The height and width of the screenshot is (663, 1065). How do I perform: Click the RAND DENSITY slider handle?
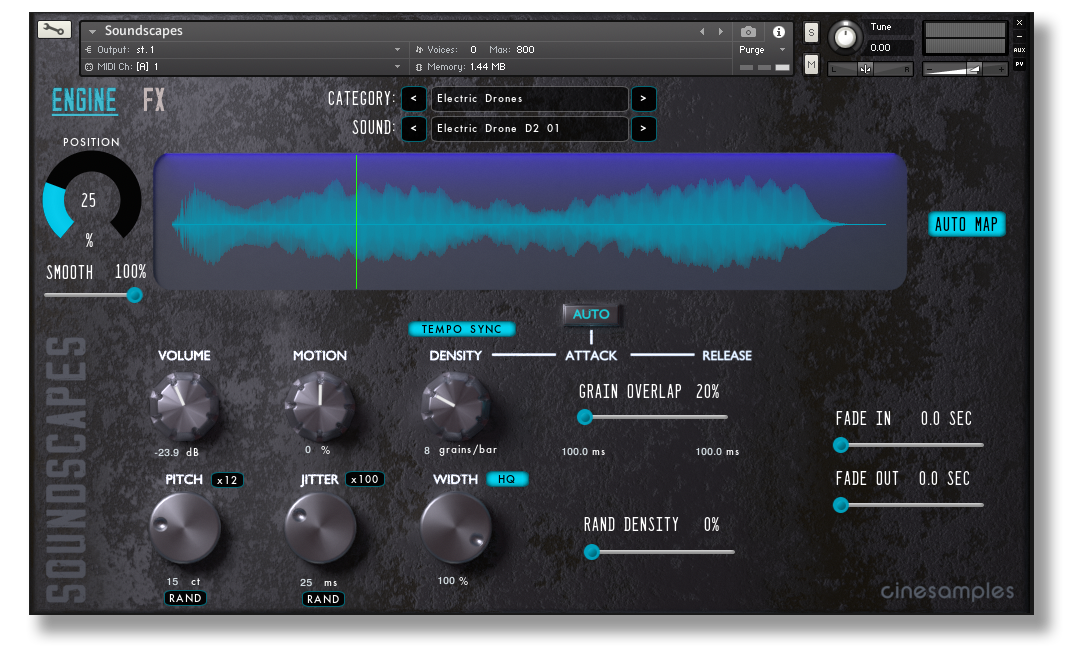pyautogui.click(x=592, y=552)
